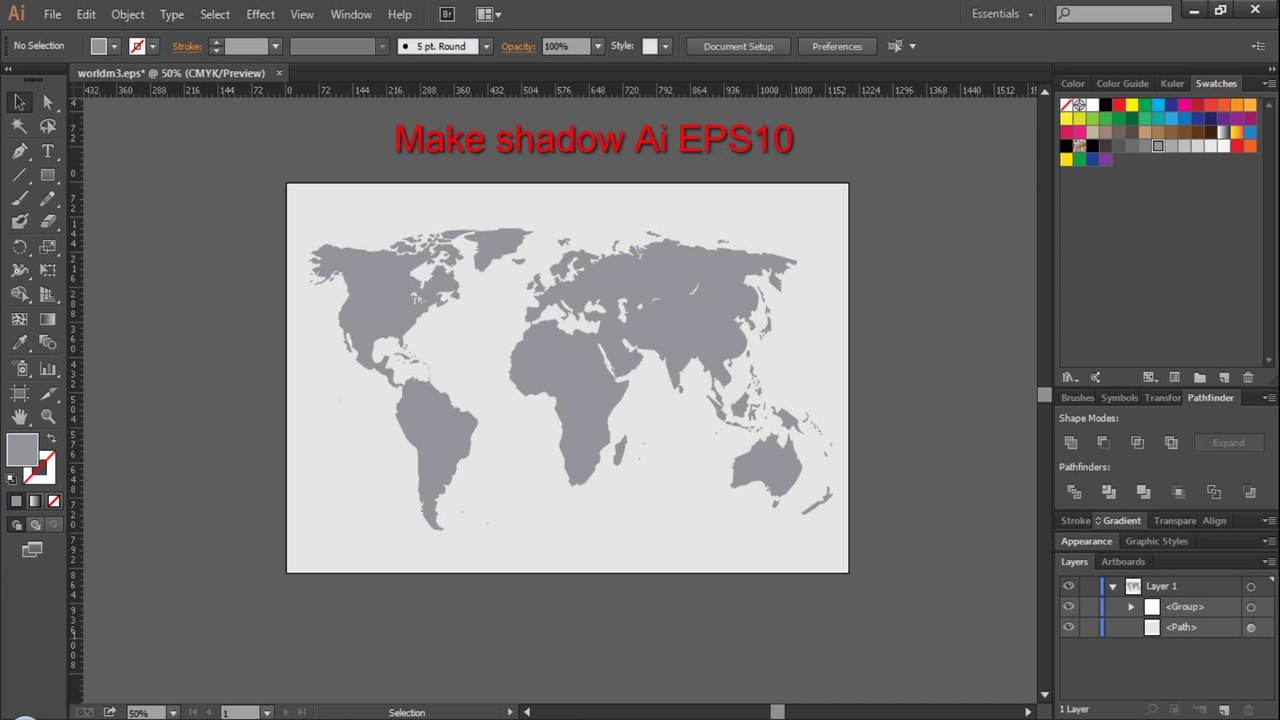Open the Essentials workspace dropdown
Screen dimensions: 1280x720
point(1003,14)
